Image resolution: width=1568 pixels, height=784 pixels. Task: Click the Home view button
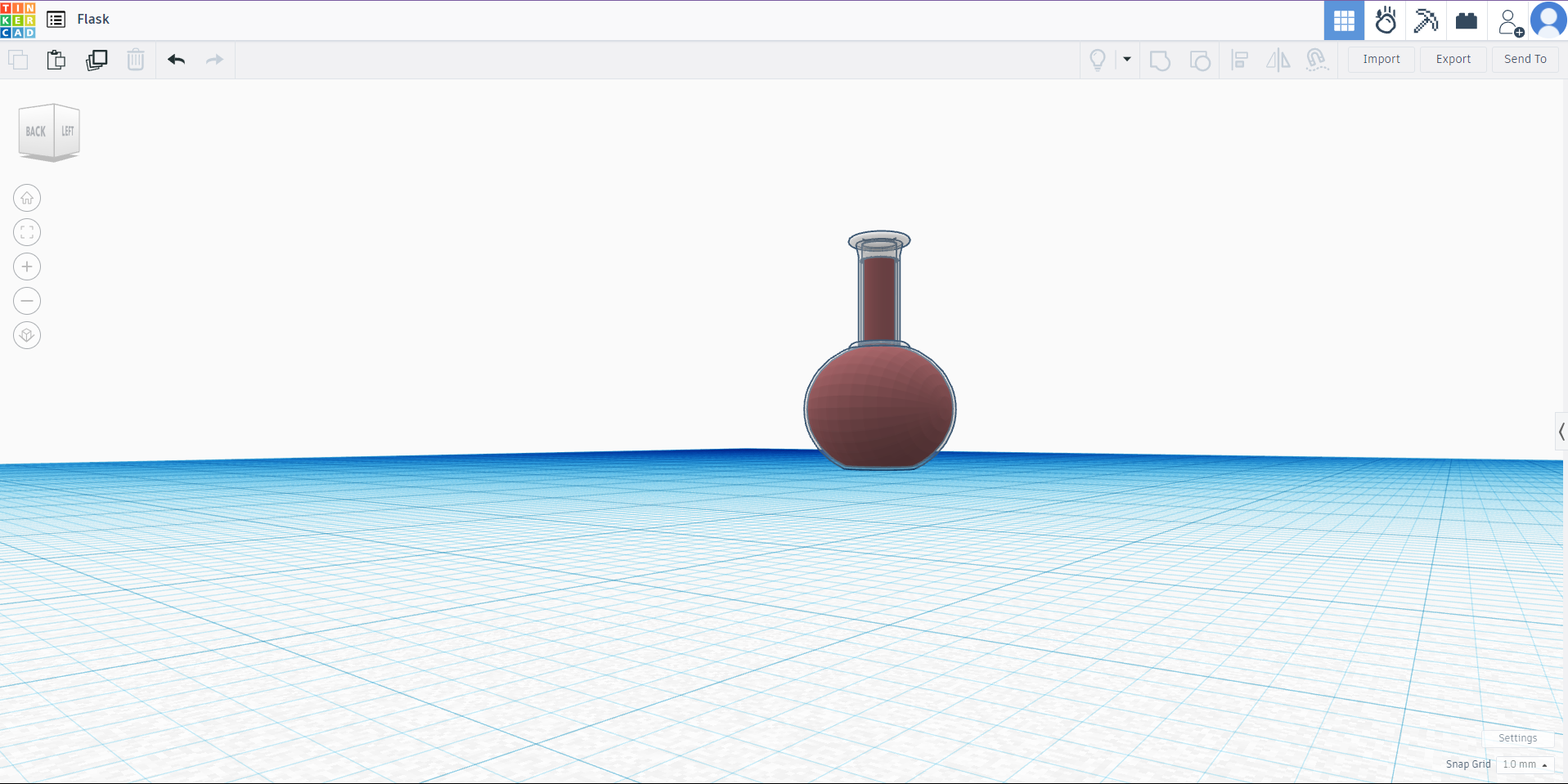coord(27,198)
